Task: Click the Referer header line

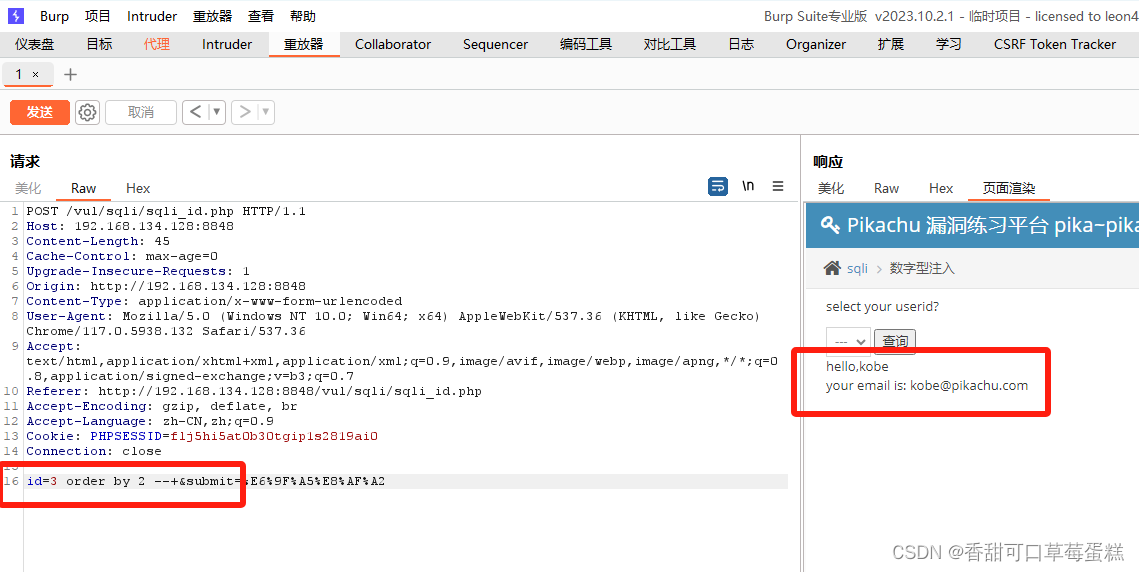Action: click(x=254, y=391)
